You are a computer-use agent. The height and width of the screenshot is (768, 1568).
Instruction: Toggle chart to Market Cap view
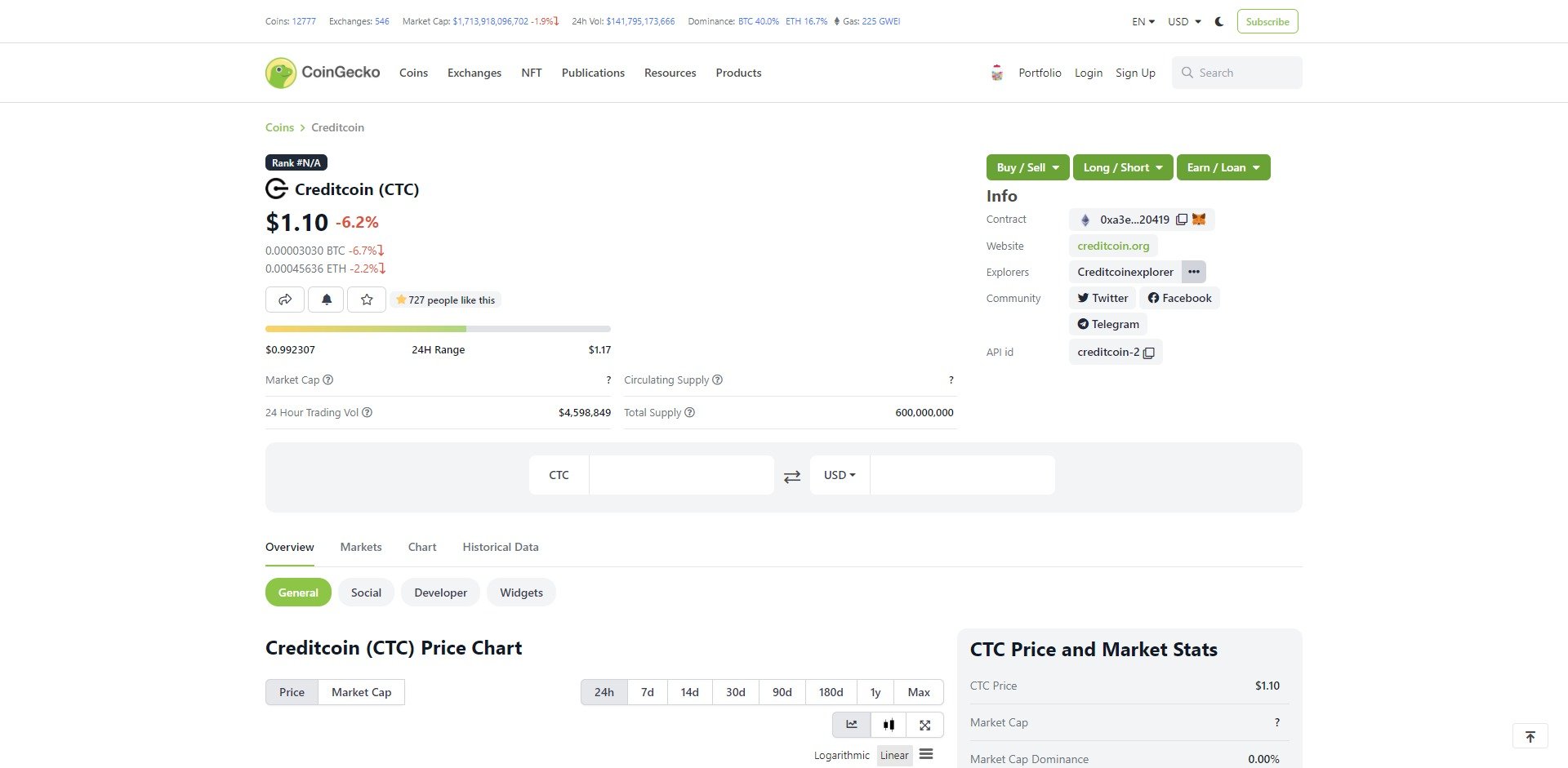[362, 692]
